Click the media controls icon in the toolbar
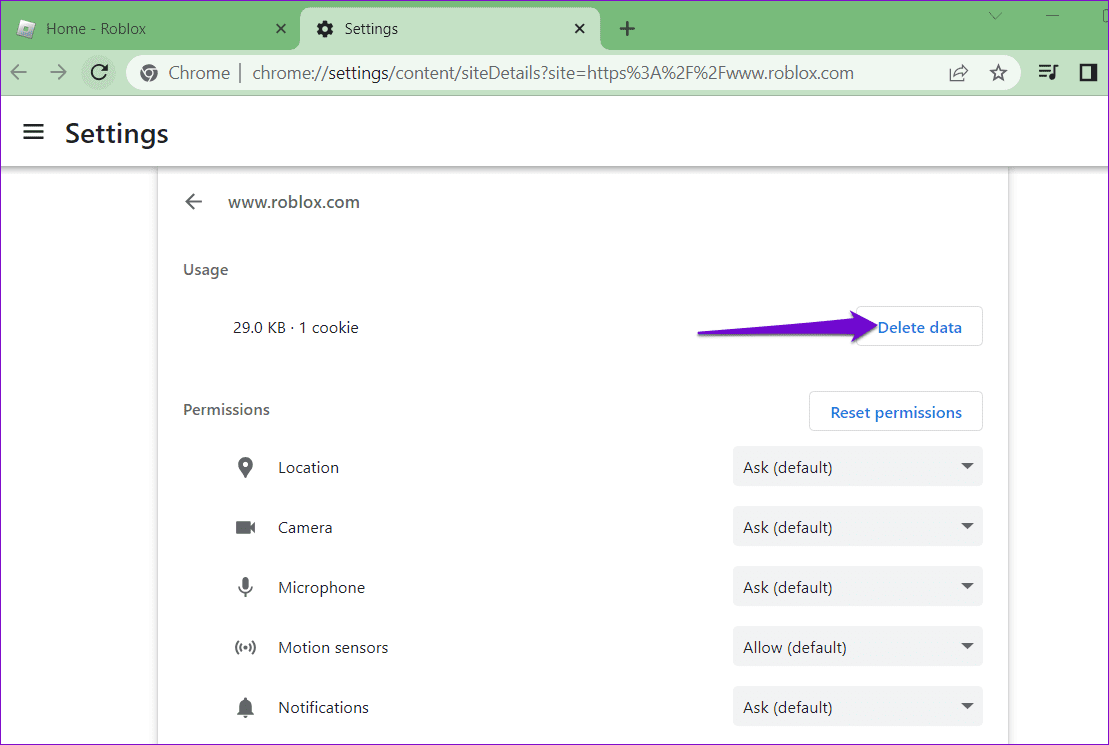Viewport: 1109px width, 745px height. click(1046, 72)
